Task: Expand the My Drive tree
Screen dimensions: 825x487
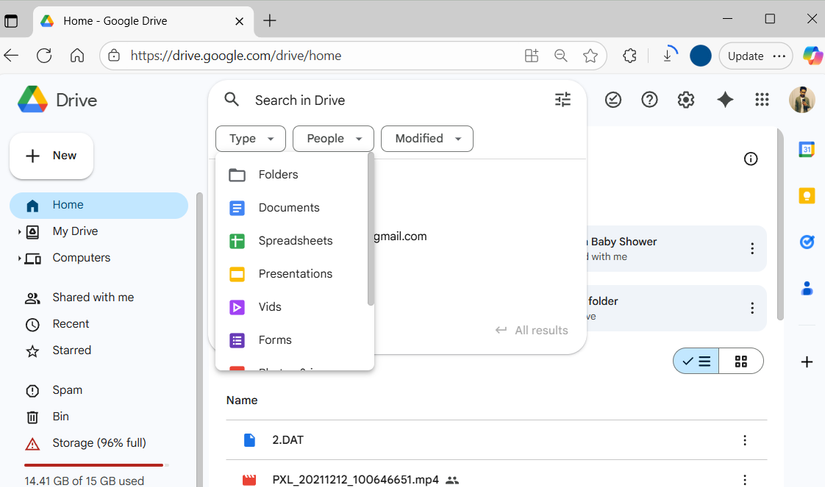Action: [x=19, y=232]
